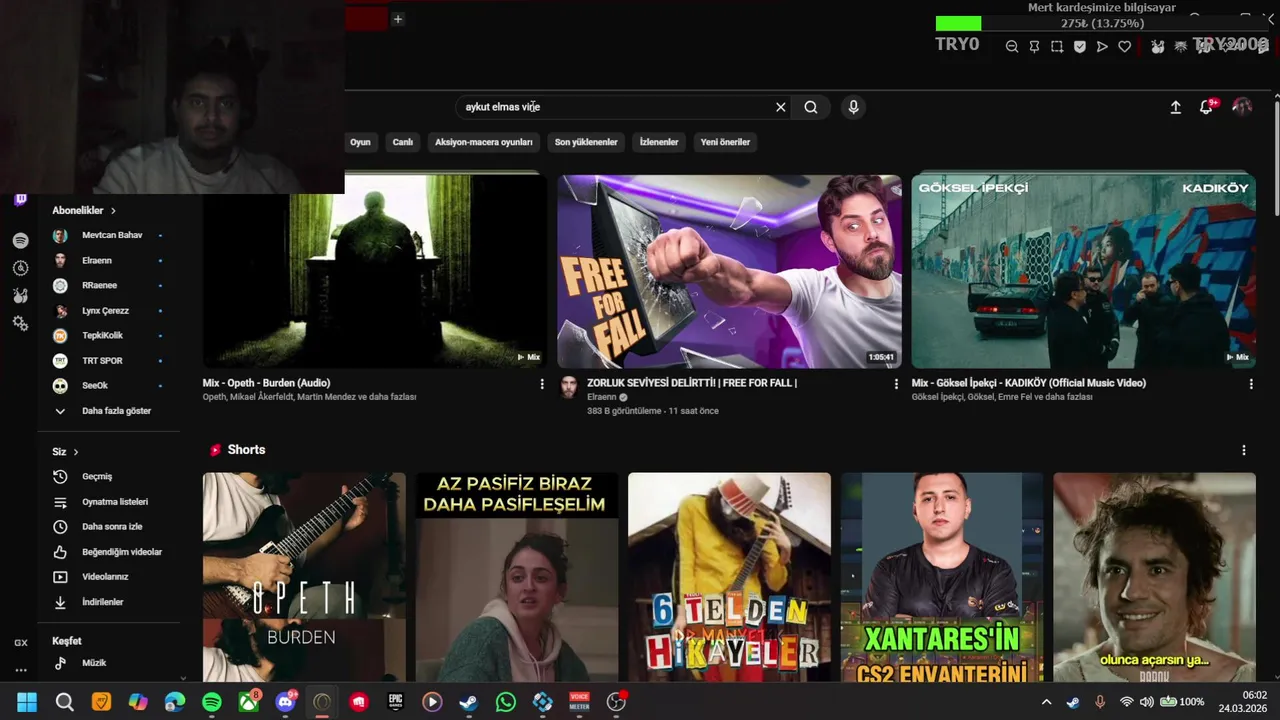Click the pin icon in address bar
The height and width of the screenshot is (720, 1280).
tap(1034, 47)
